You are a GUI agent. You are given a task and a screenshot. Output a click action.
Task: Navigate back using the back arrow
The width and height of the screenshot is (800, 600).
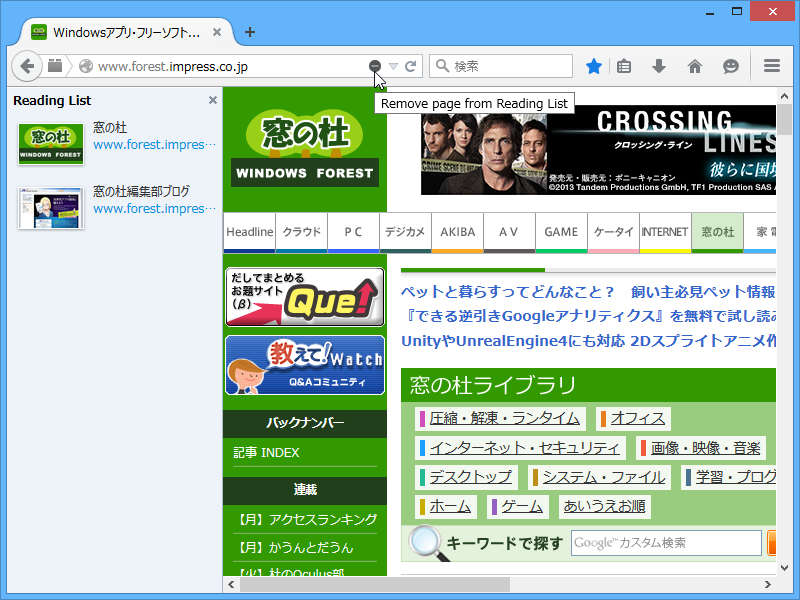click(27, 66)
